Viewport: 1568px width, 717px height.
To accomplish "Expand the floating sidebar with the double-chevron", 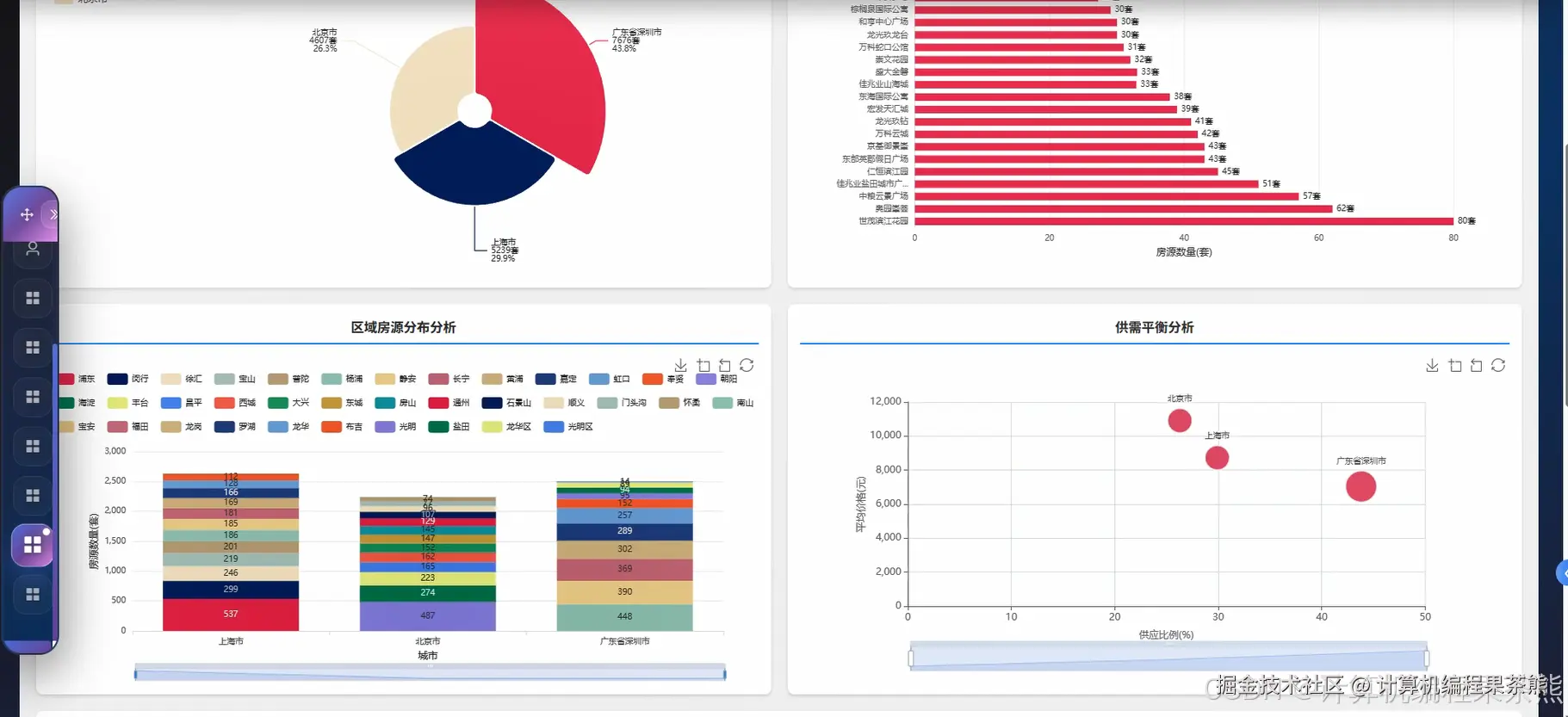I will (x=53, y=214).
